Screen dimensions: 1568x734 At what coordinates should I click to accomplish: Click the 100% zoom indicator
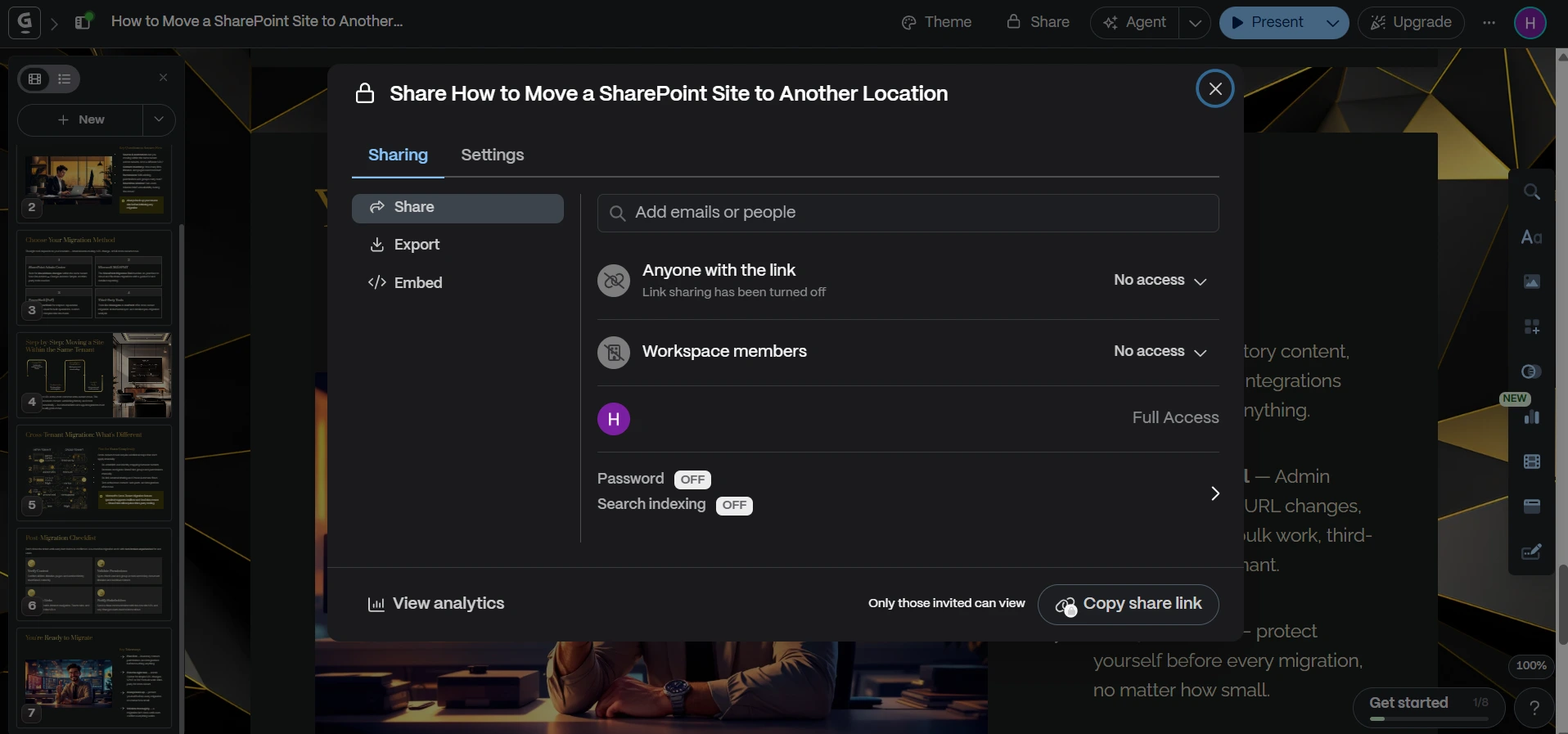[x=1531, y=666]
